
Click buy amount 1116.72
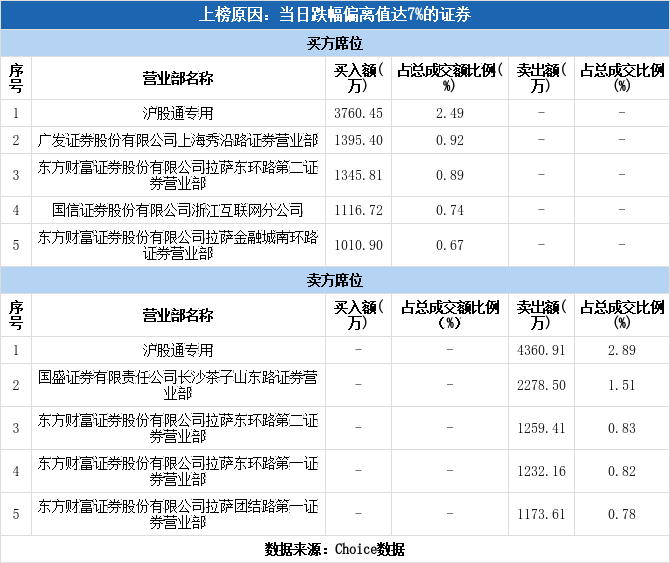(359, 210)
